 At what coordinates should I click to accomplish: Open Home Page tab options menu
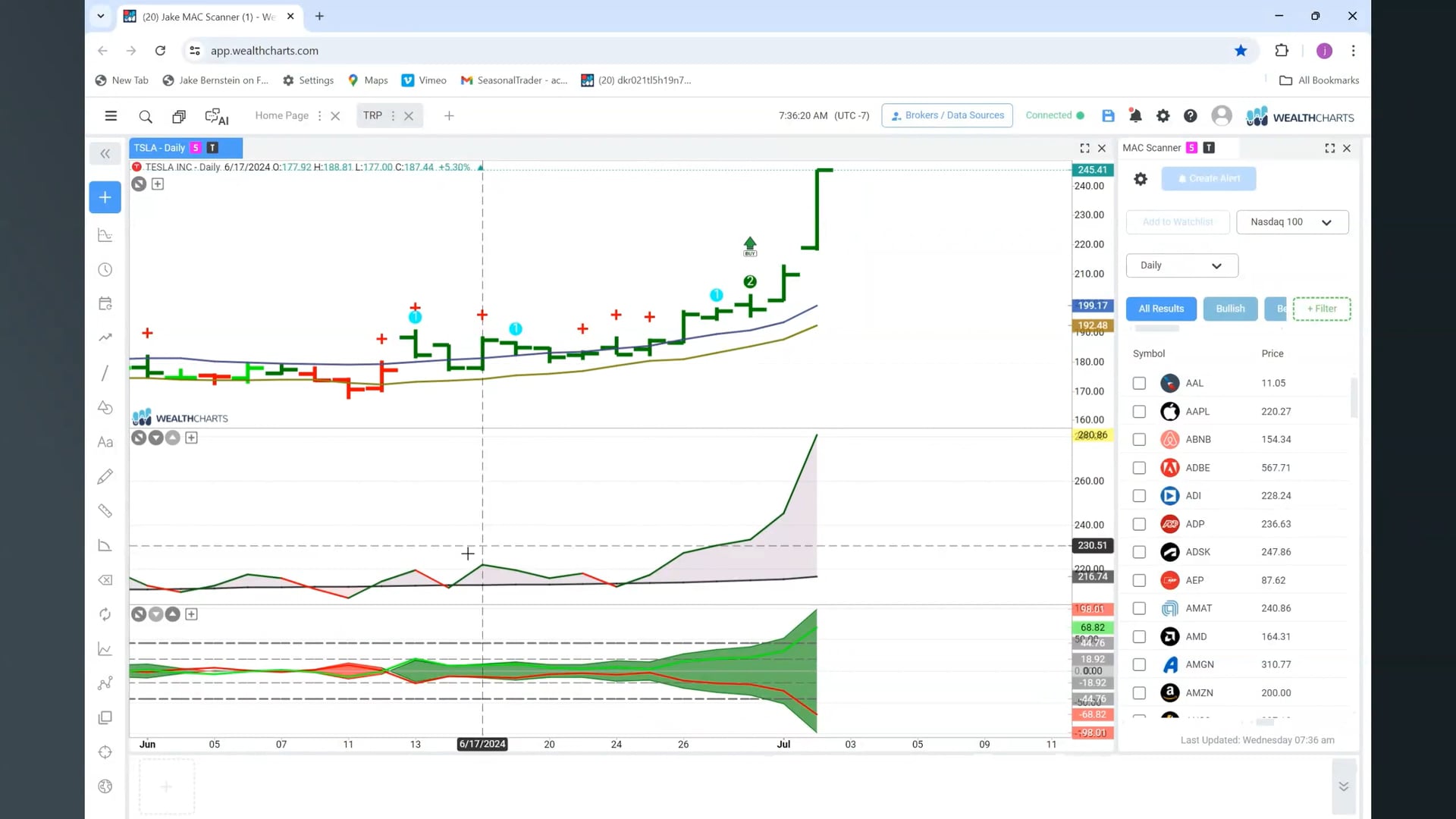coord(319,116)
